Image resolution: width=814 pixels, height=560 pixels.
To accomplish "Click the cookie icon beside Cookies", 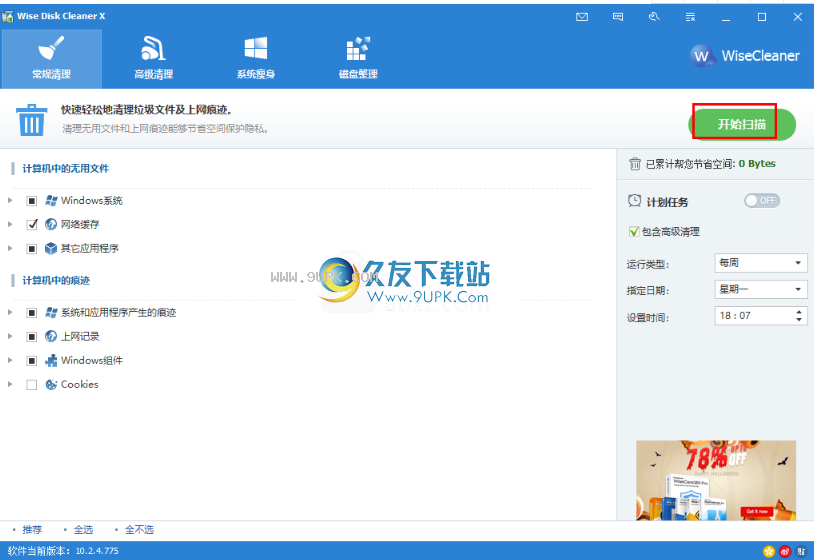I will 51,385.
